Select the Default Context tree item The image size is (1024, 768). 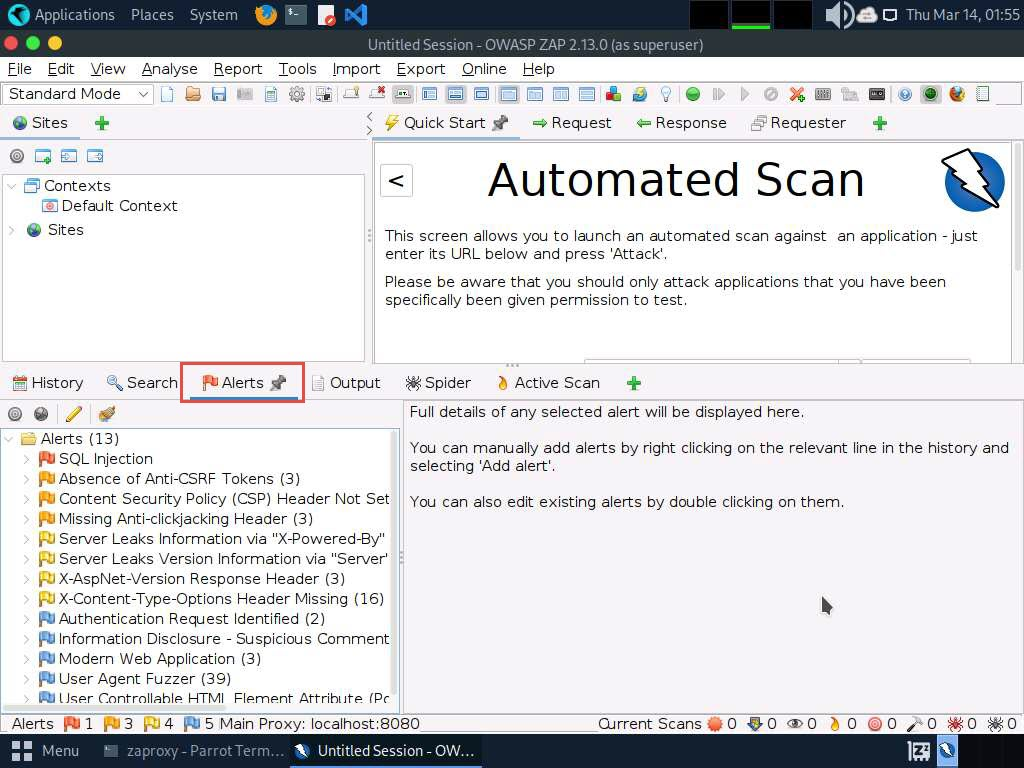tap(119, 206)
